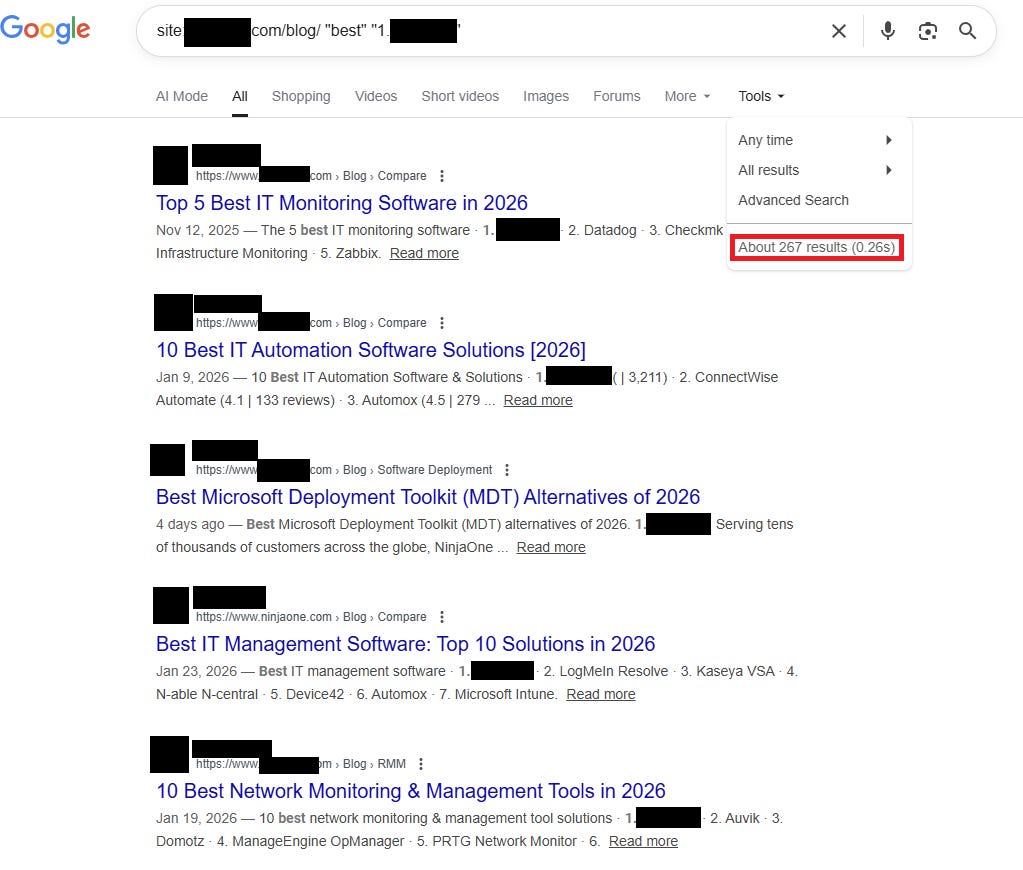1023x870 pixels.
Task: Click Read more under IT Monitoring result
Action: tap(424, 253)
